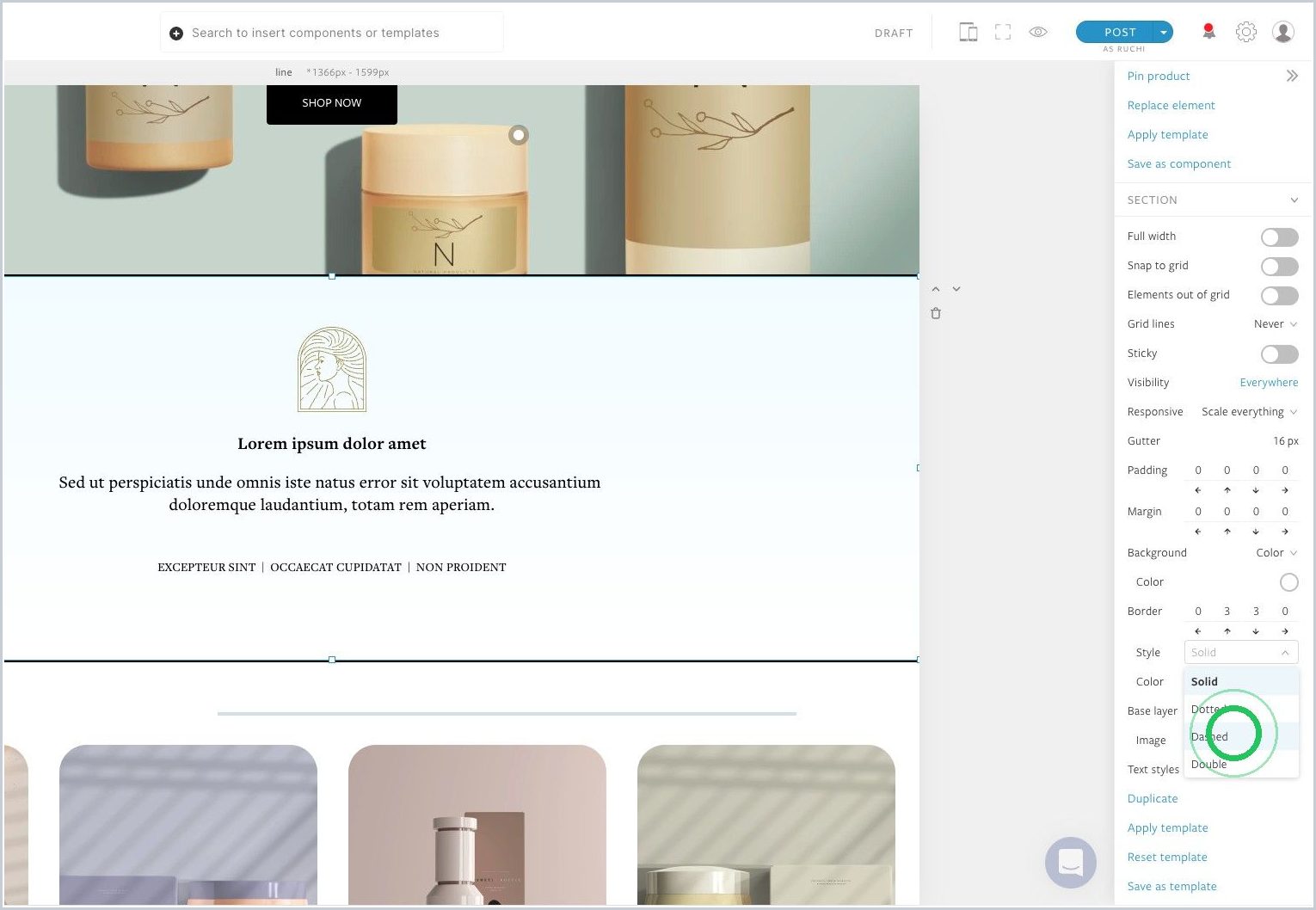Collapse the SECTION panel header

point(1213,200)
